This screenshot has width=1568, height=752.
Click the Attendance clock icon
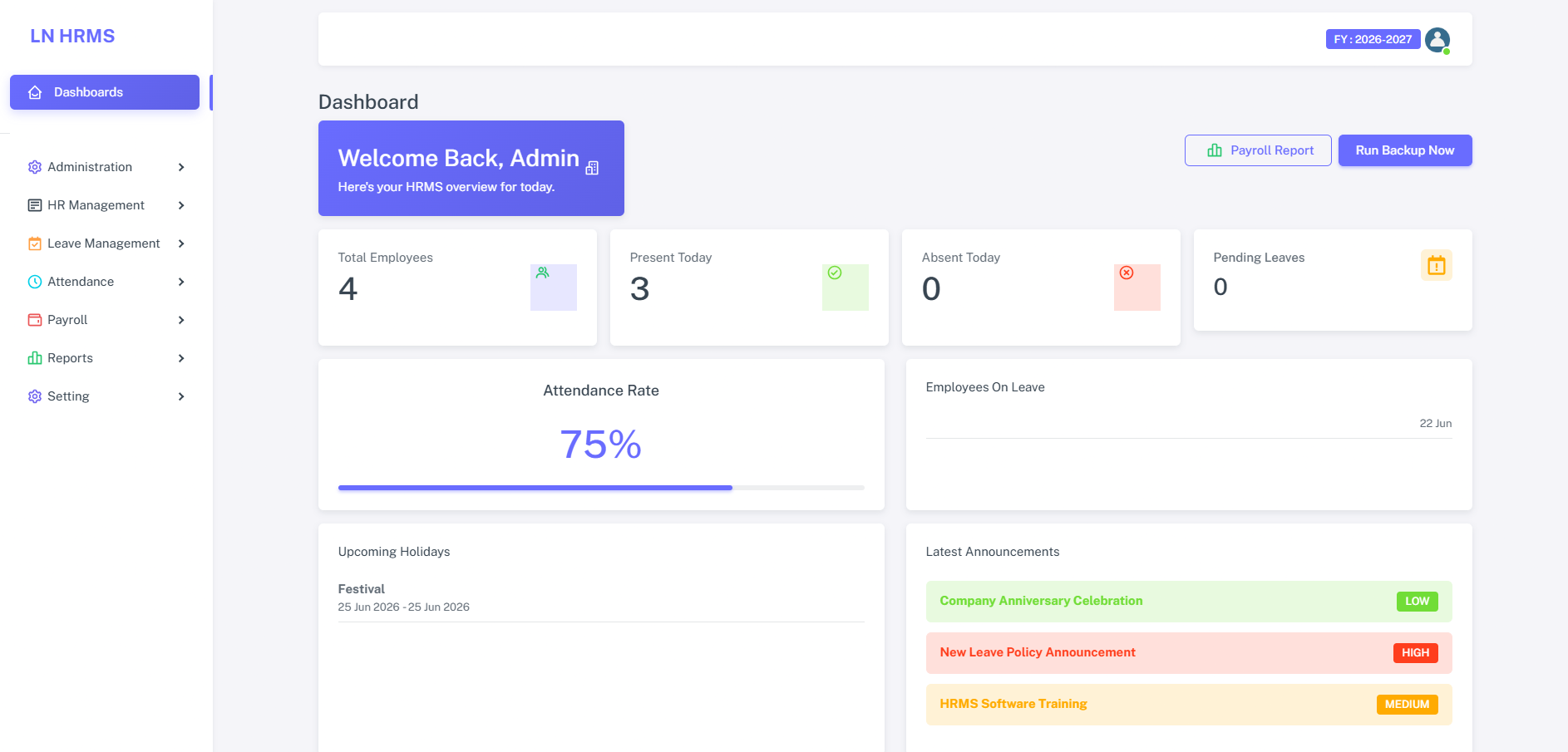pyautogui.click(x=35, y=282)
